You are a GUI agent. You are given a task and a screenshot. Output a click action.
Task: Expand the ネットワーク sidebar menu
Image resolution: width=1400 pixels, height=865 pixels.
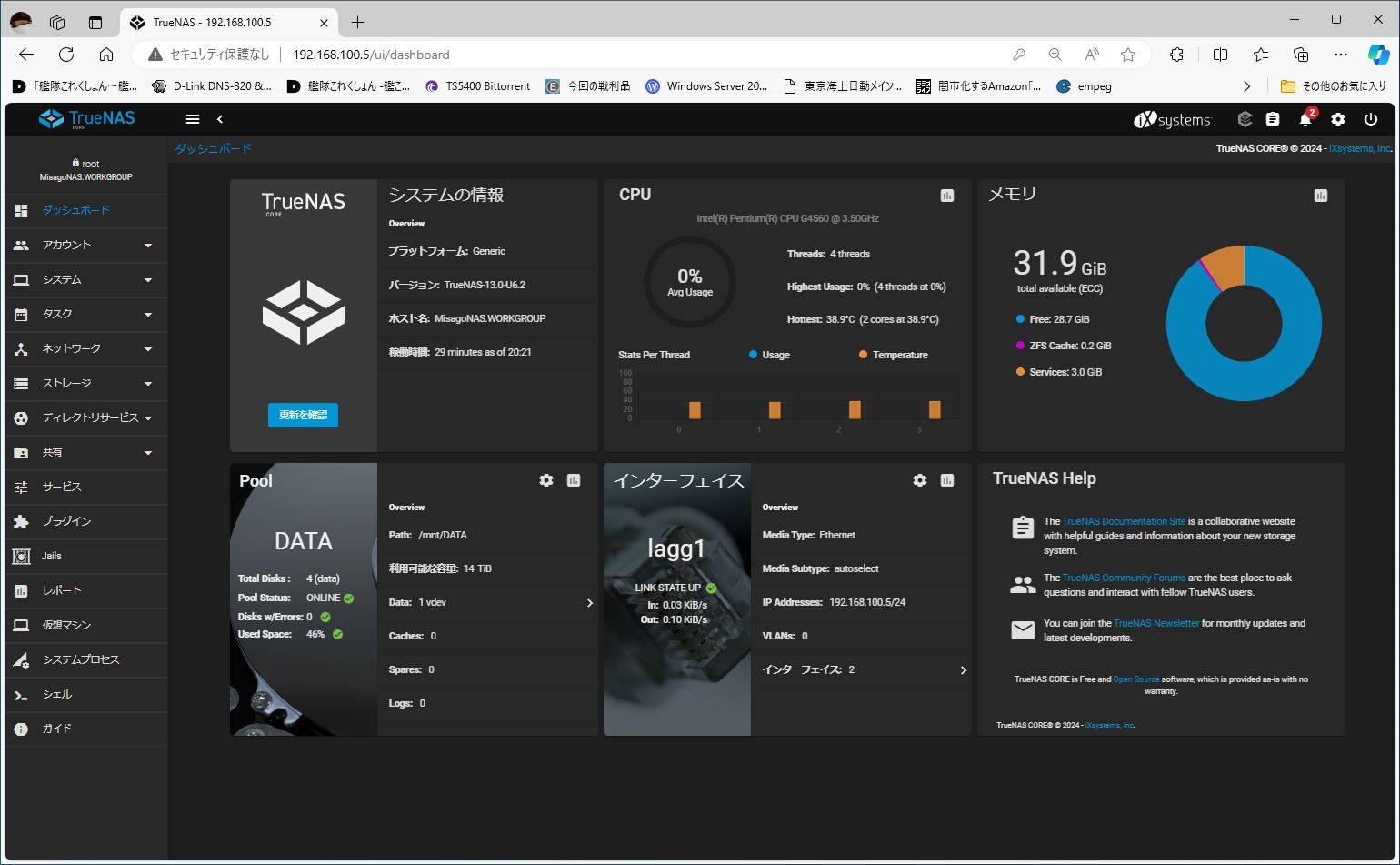[x=86, y=348]
